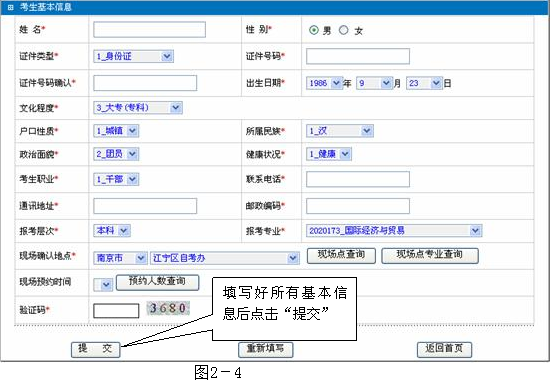The image size is (550, 382).
Task: Click the 证件号码 input field
Action: [358, 56]
